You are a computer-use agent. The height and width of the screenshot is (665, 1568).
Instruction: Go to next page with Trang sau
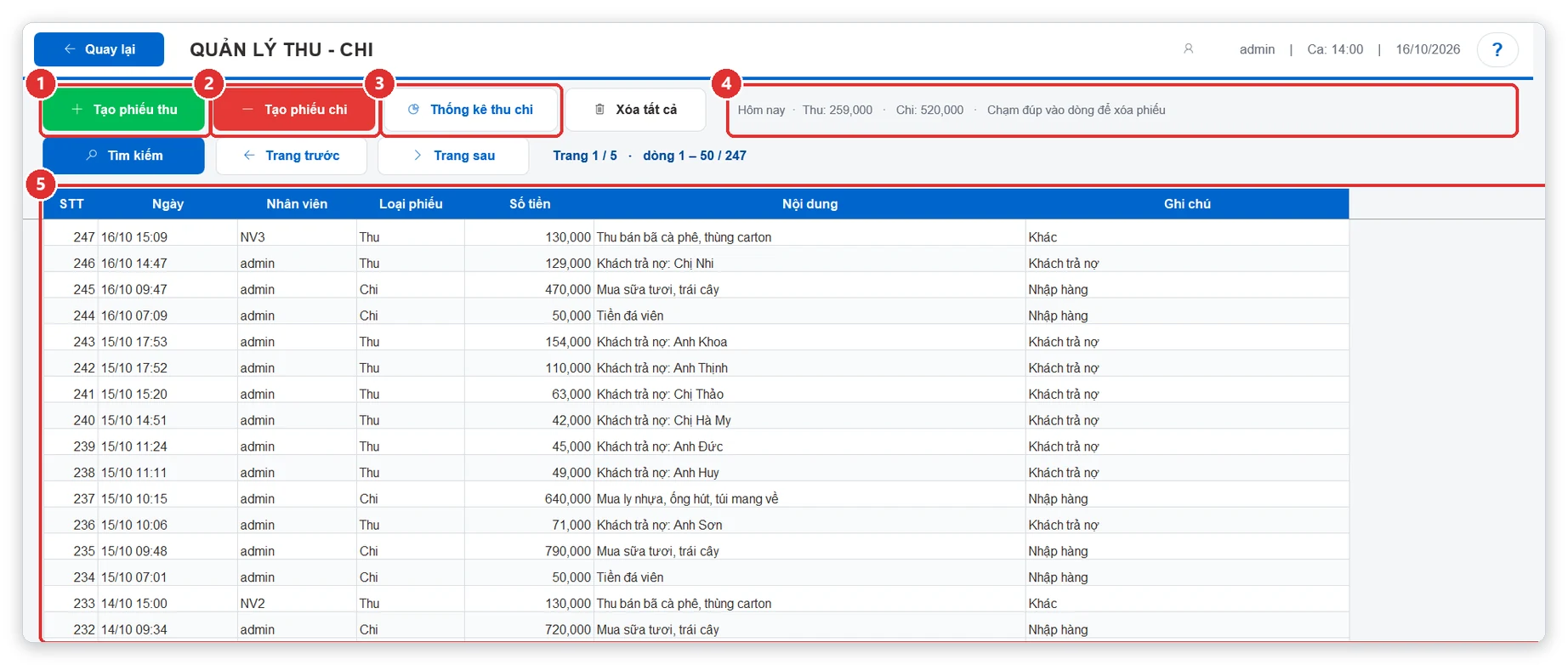pyautogui.click(x=453, y=156)
